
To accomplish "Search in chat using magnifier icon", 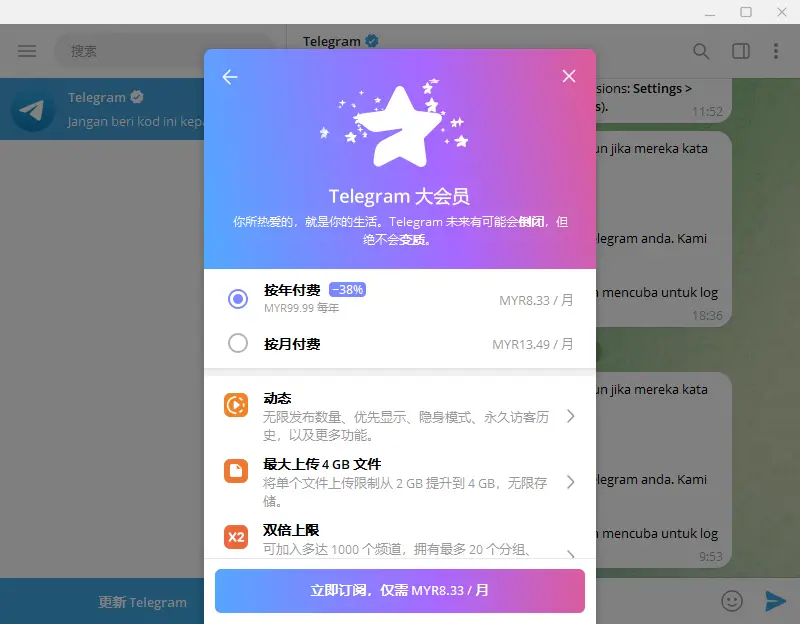I will coord(701,51).
